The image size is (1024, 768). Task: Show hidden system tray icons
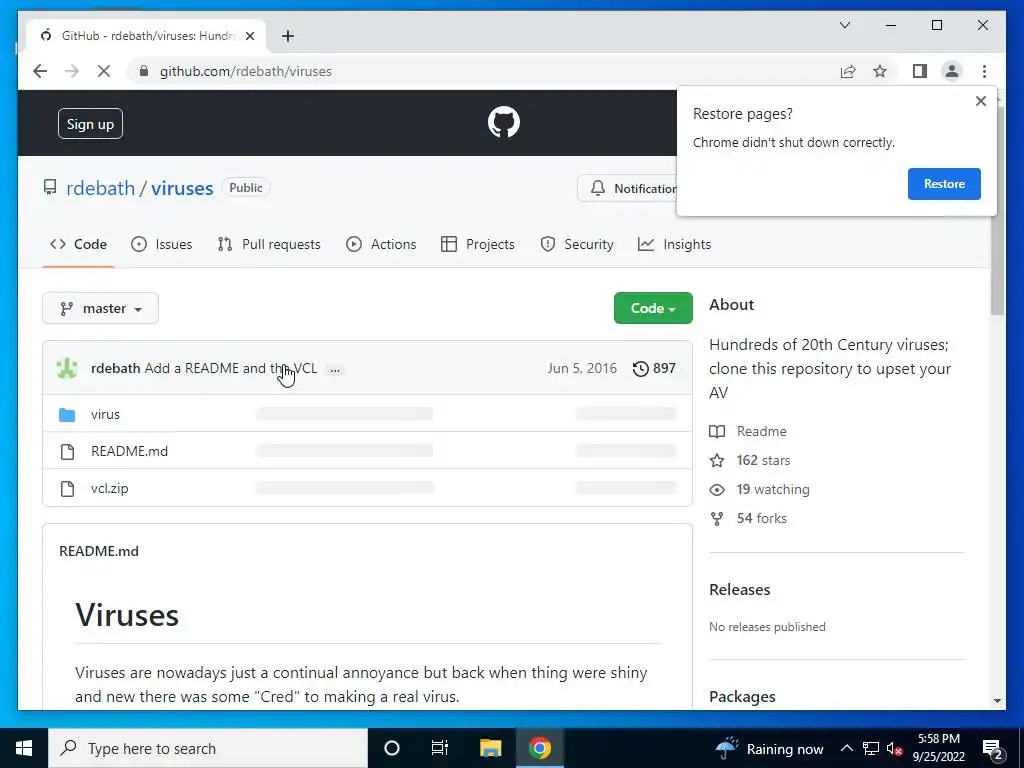point(846,748)
